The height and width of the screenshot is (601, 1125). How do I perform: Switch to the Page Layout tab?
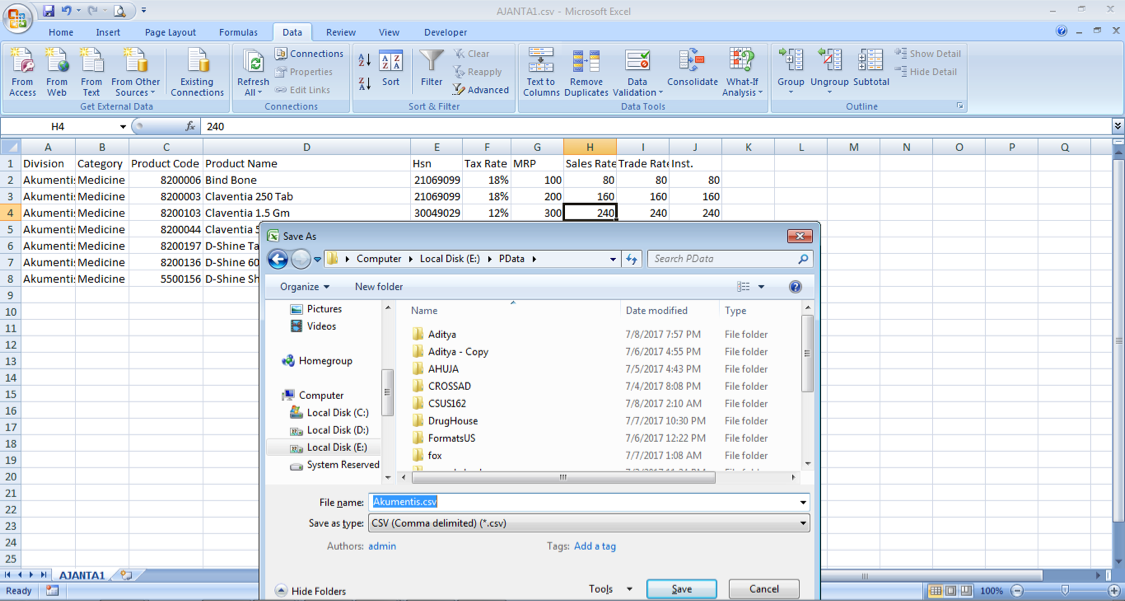pyautogui.click(x=171, y=32)
